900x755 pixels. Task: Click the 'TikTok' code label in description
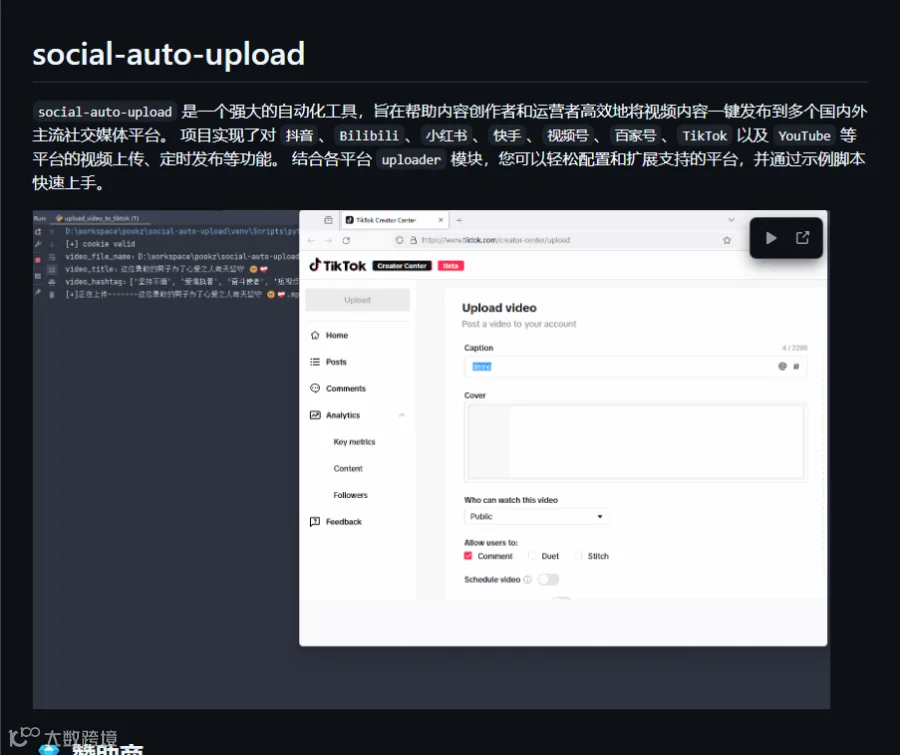704,135
